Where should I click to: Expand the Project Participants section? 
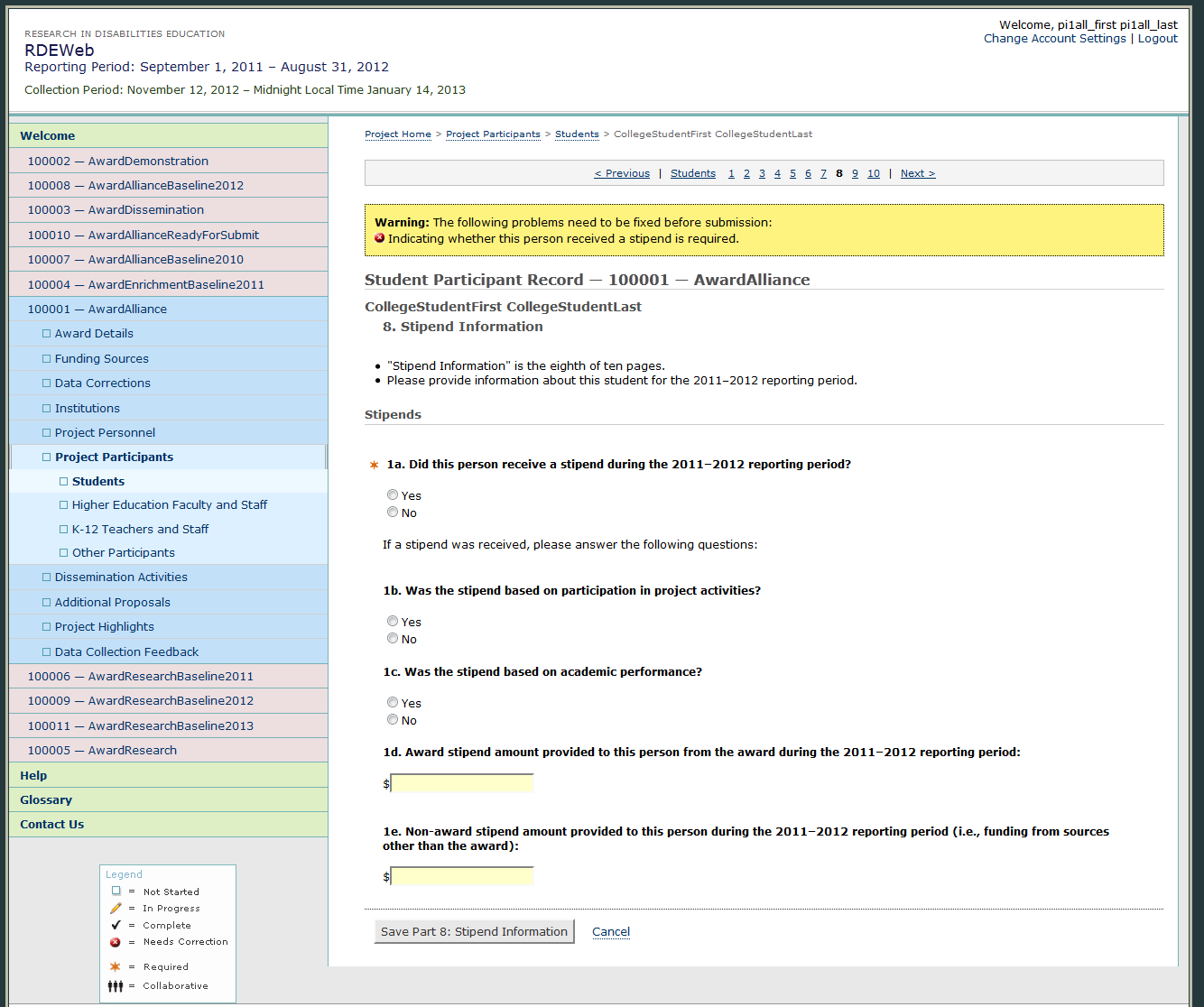(x=114, y=457)
